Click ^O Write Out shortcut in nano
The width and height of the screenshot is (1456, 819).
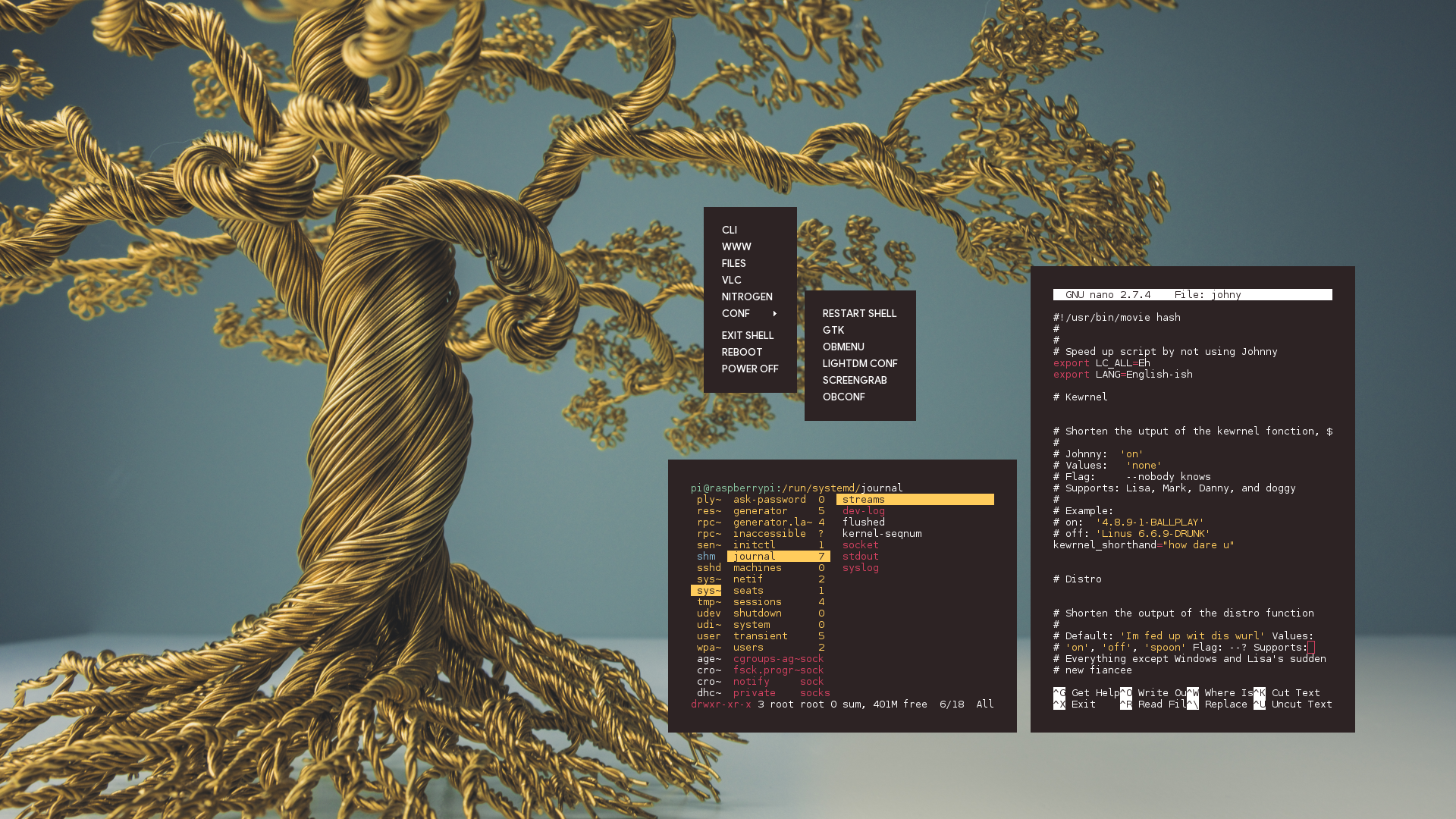point(1153,692)
